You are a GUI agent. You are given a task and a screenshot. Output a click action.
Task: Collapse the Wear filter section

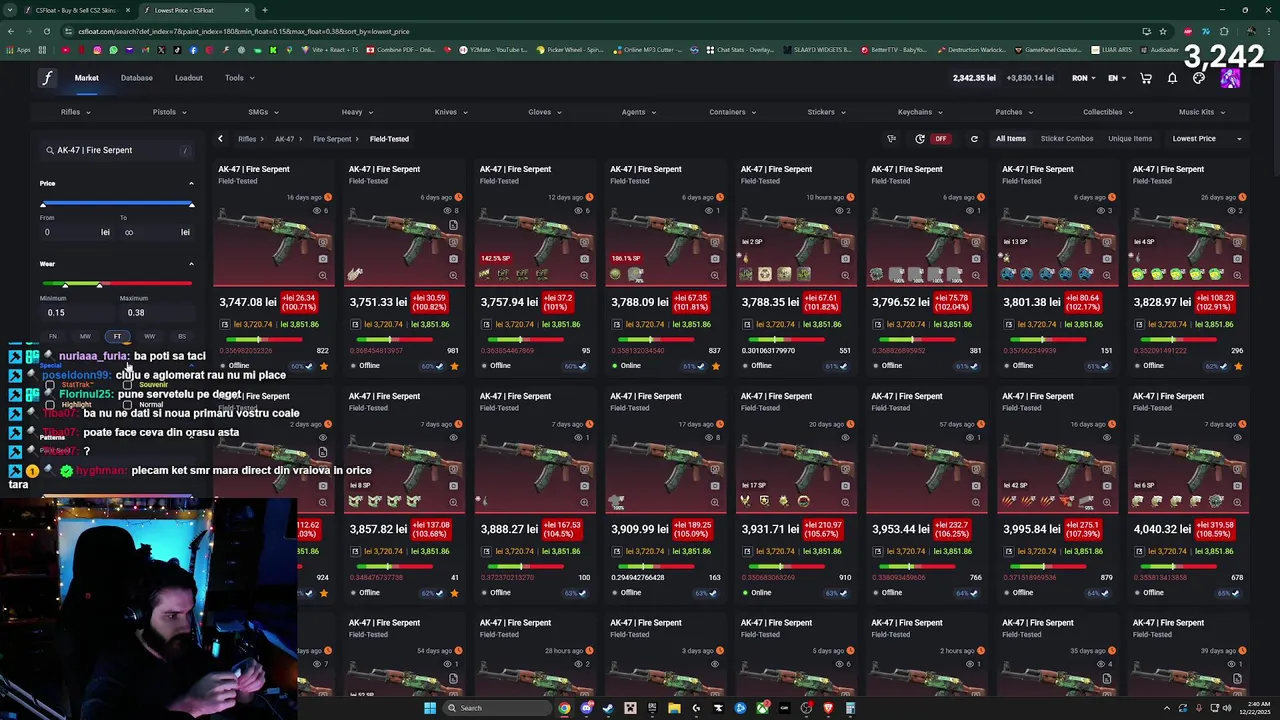coord(191,264)
